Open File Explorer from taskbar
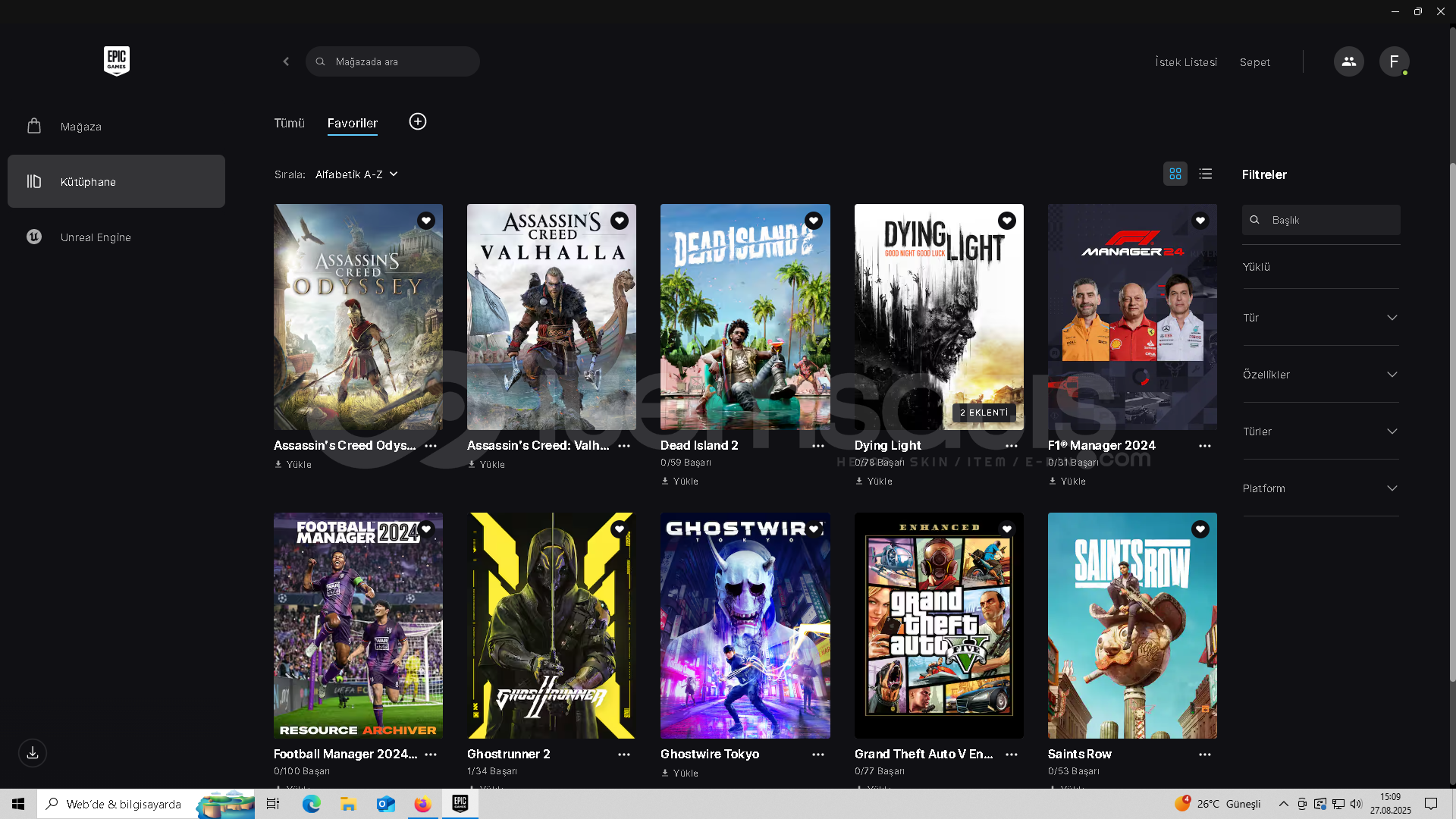Image resolution: width=1456 pixels, height=819 pixels. (x=348, y=804)
